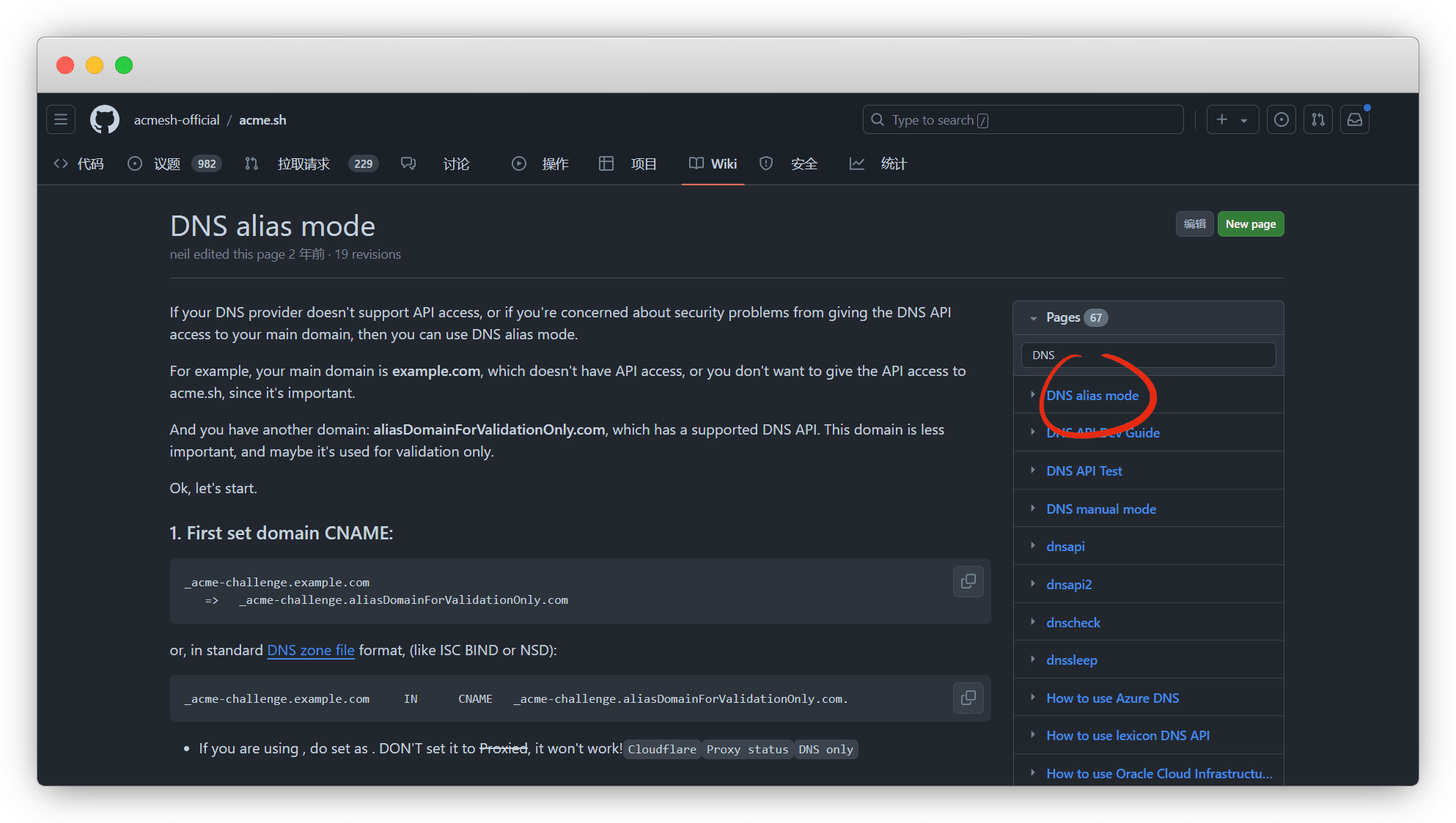Viewport: 1456px width, 823px height.
Task: Open the notifications inbox icon
Action: (1354, 119)
